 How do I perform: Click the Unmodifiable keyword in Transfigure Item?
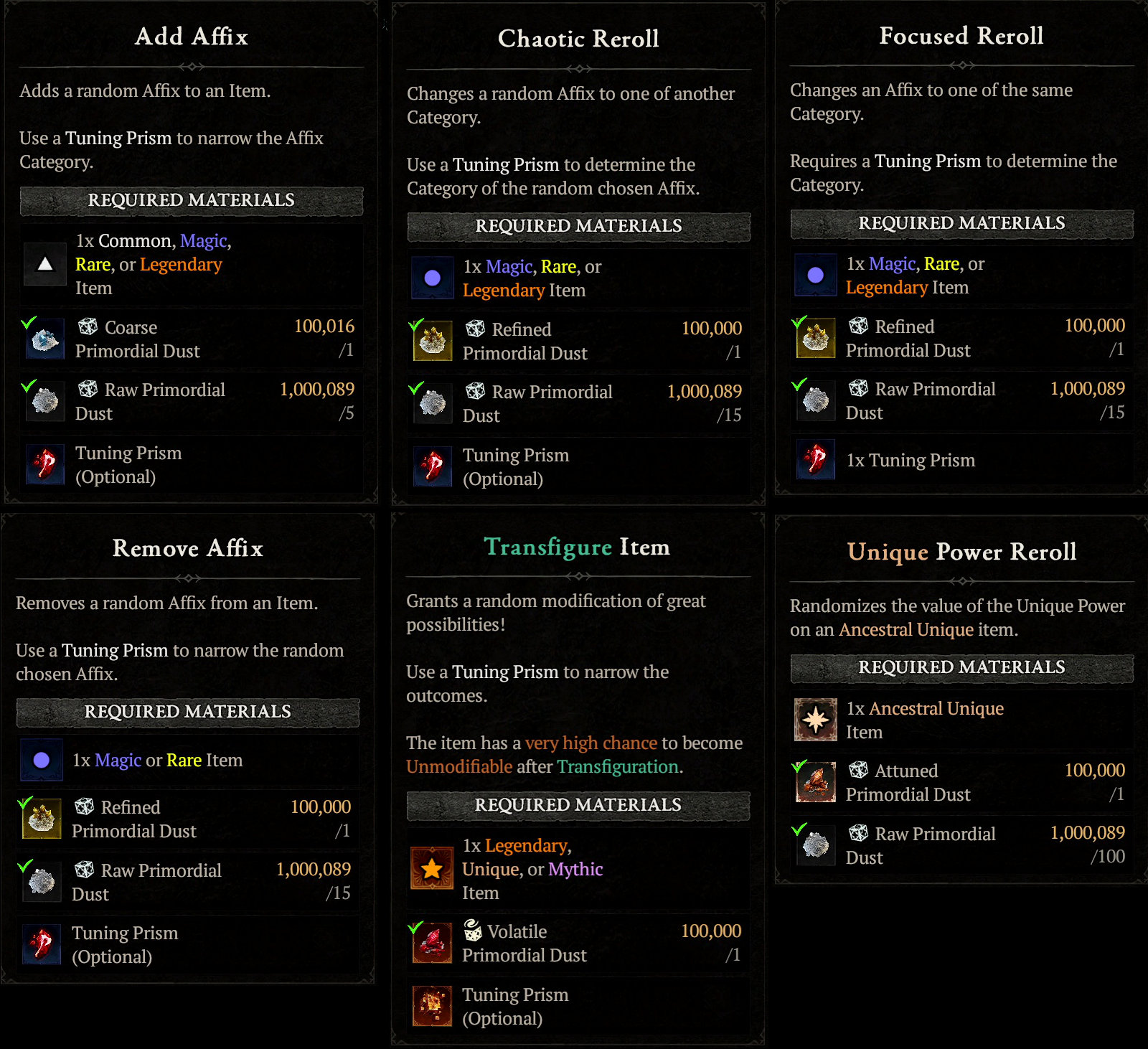click(459, 766)
